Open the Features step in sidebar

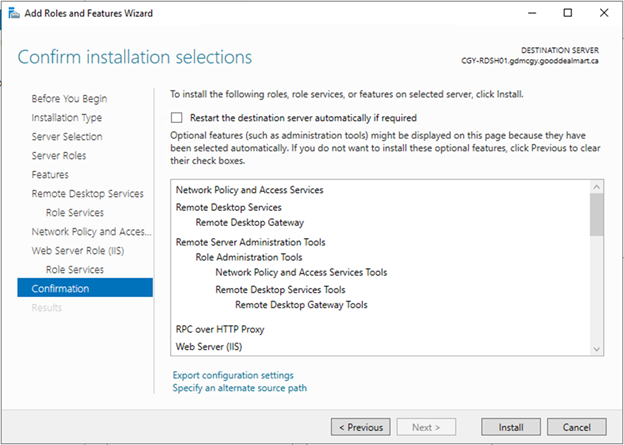(50, 175)
